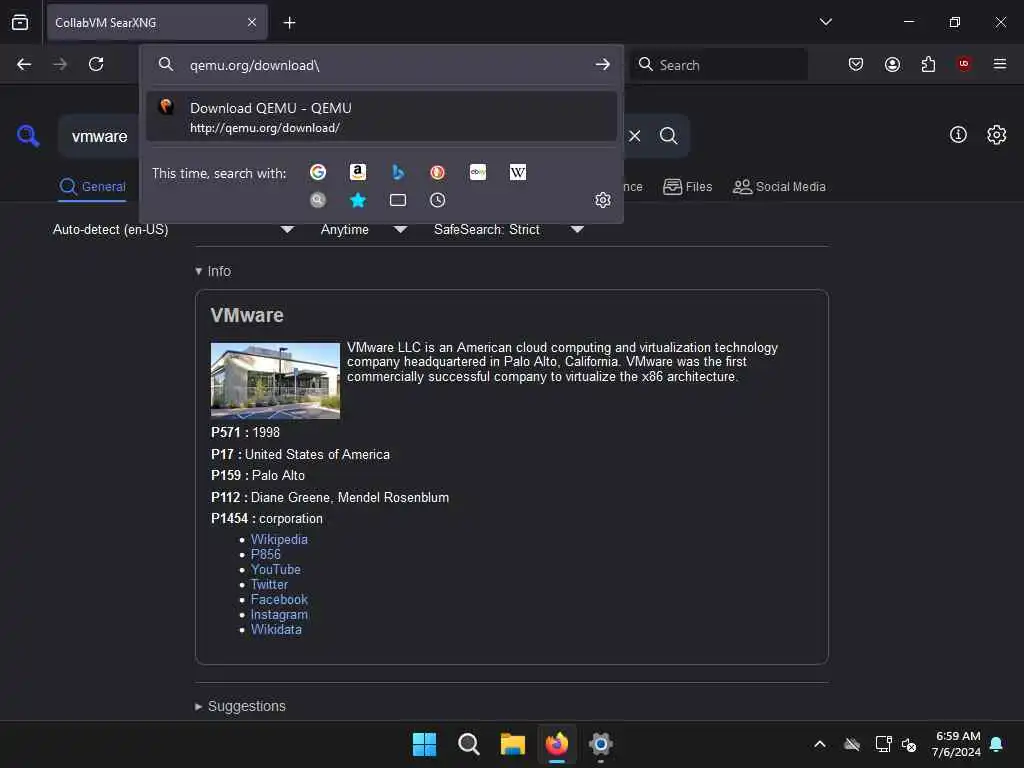The image size is (1024, 768).
Task: Open the Facebook link
Action: pos(279,600)
